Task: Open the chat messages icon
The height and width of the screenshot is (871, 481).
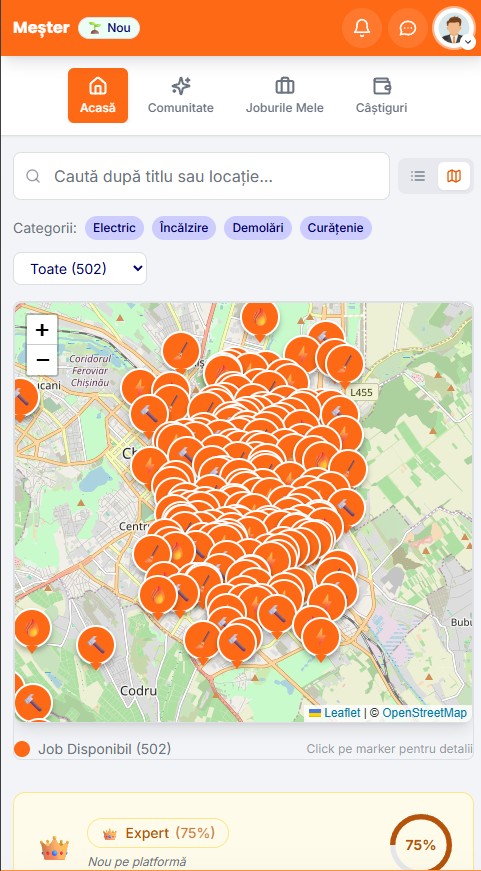Action: (408, 27)
